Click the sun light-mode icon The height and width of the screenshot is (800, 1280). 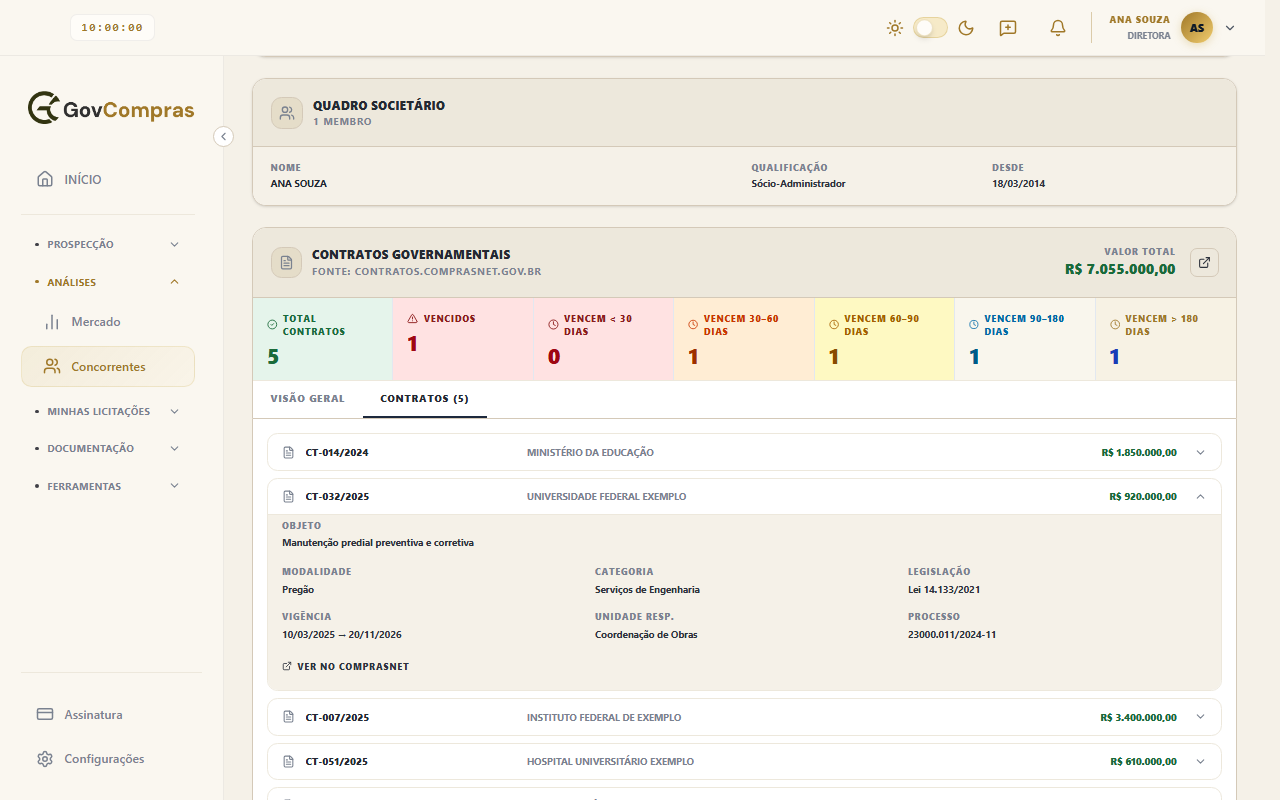pyautogui.click(x=895, y=28)
